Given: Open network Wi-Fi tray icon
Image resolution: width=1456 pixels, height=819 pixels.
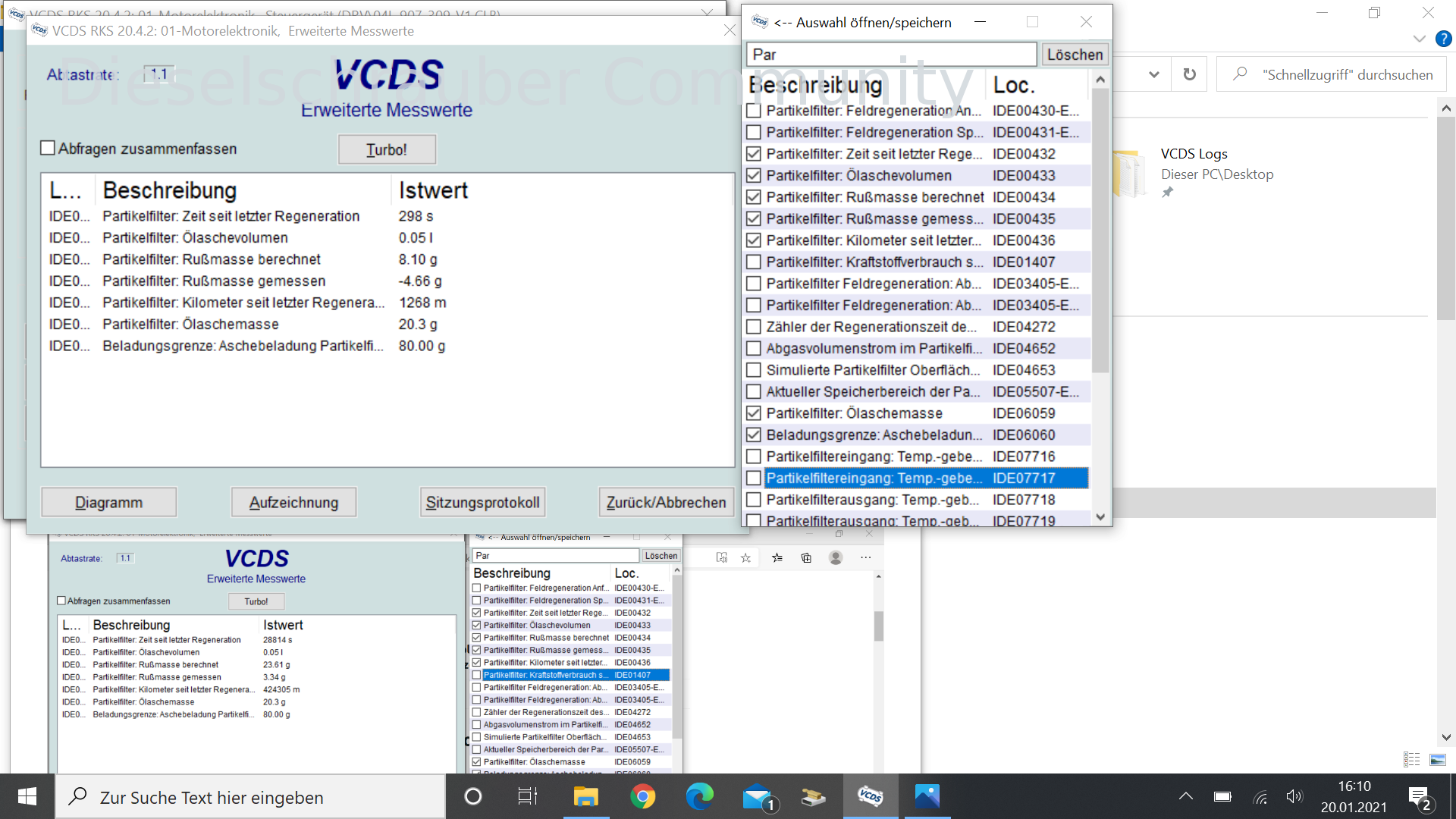Looking at the screenshot, I should coord(1260,796).
